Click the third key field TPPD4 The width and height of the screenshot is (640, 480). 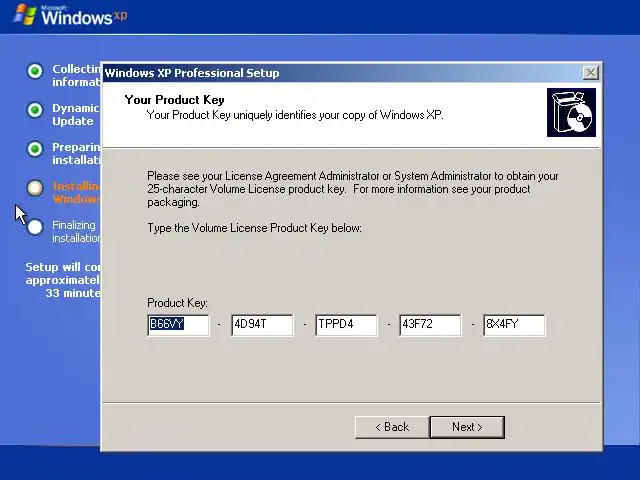coord(347,325)
